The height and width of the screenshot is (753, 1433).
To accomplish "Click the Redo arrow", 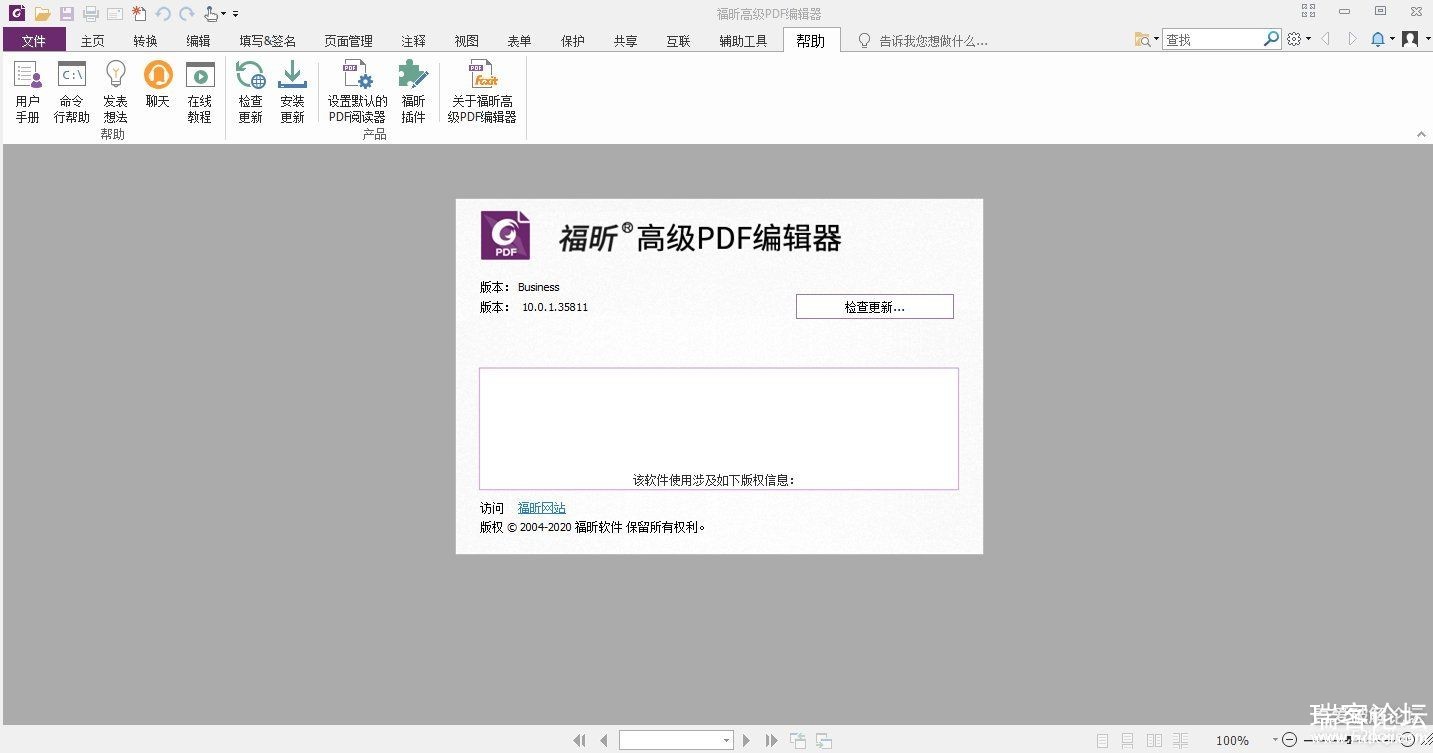I will [187, 14].
